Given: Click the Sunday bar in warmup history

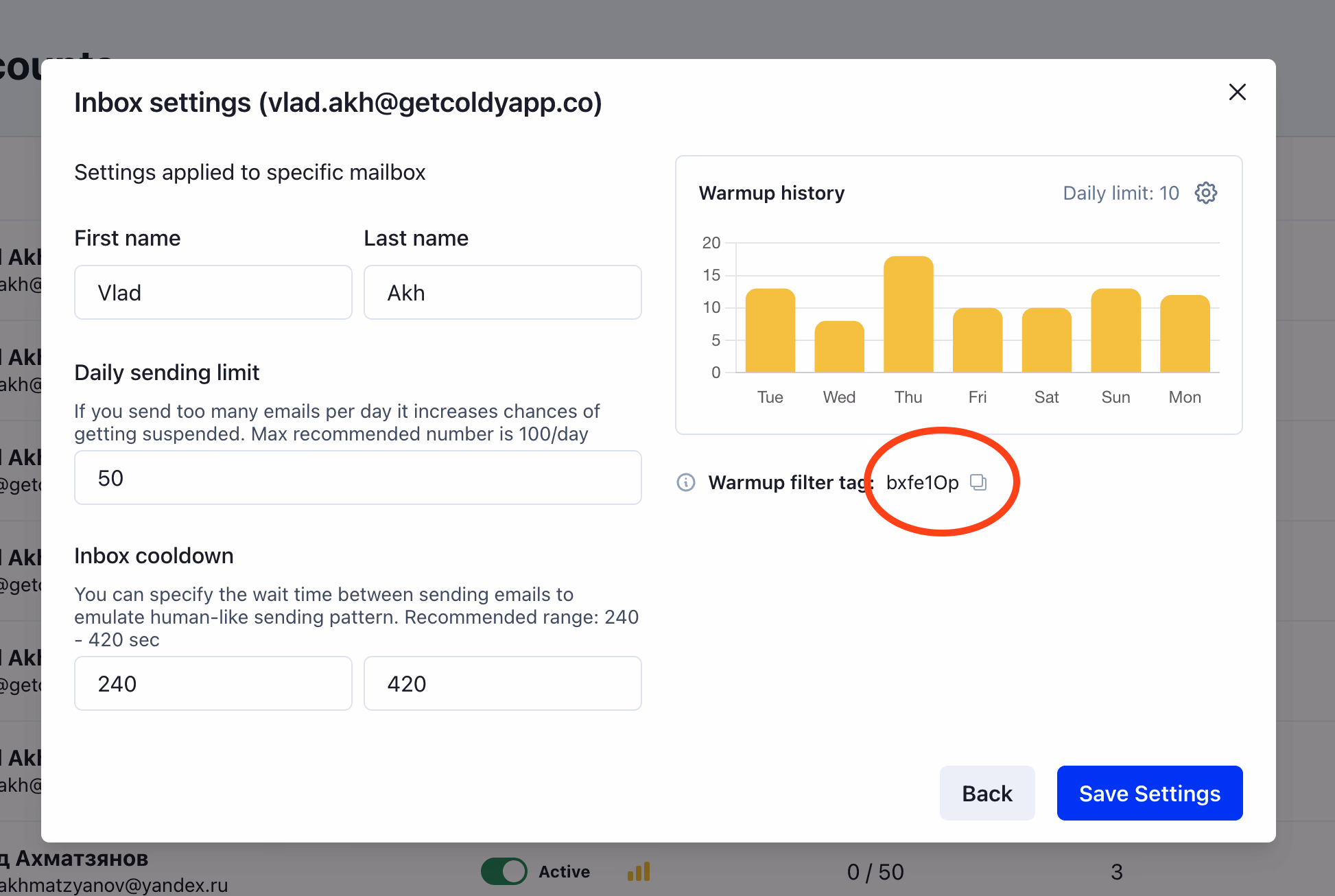Looking at the screenshot, I should [1115, 331].
